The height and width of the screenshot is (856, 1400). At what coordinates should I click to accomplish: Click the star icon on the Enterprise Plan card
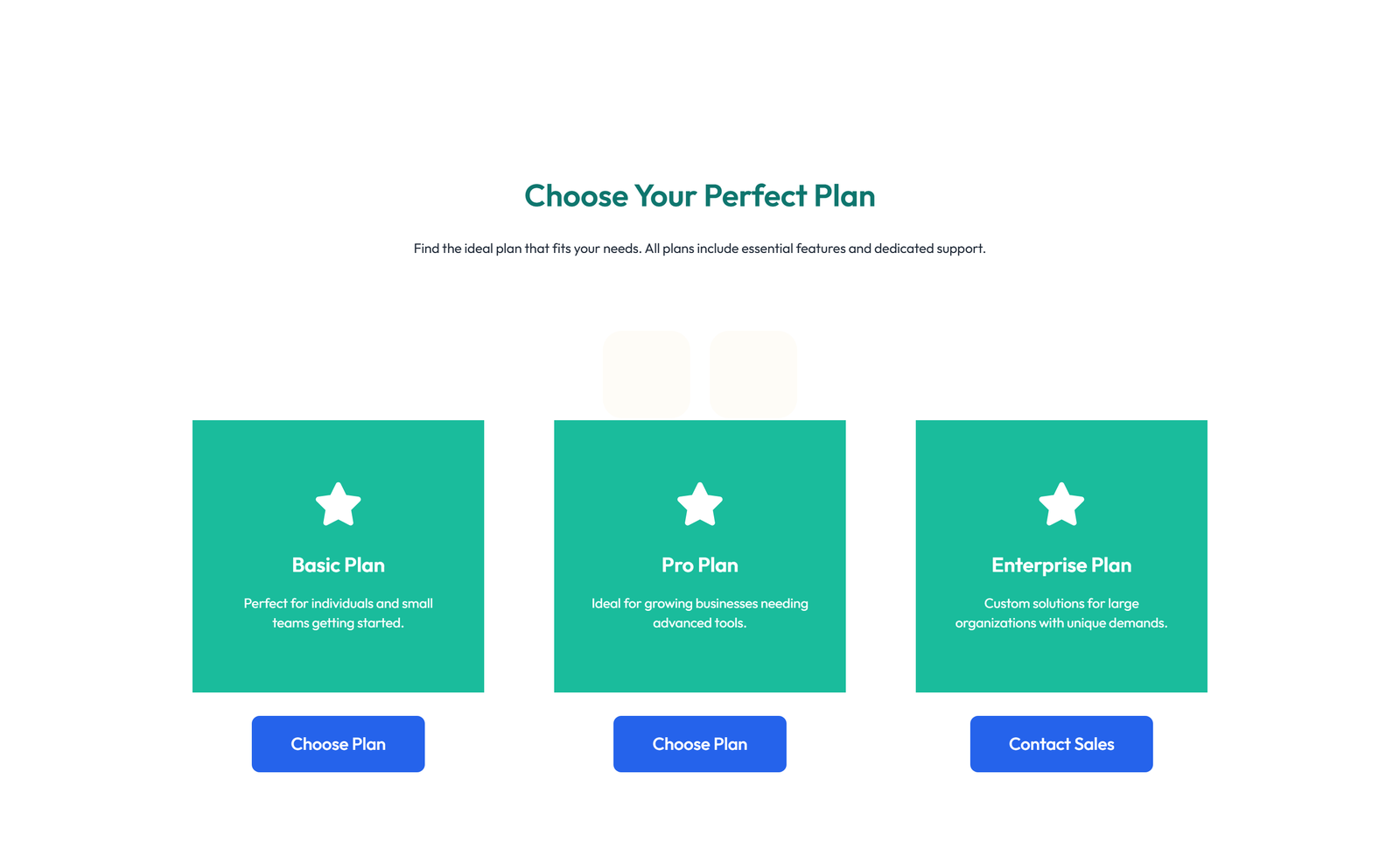1061,504
